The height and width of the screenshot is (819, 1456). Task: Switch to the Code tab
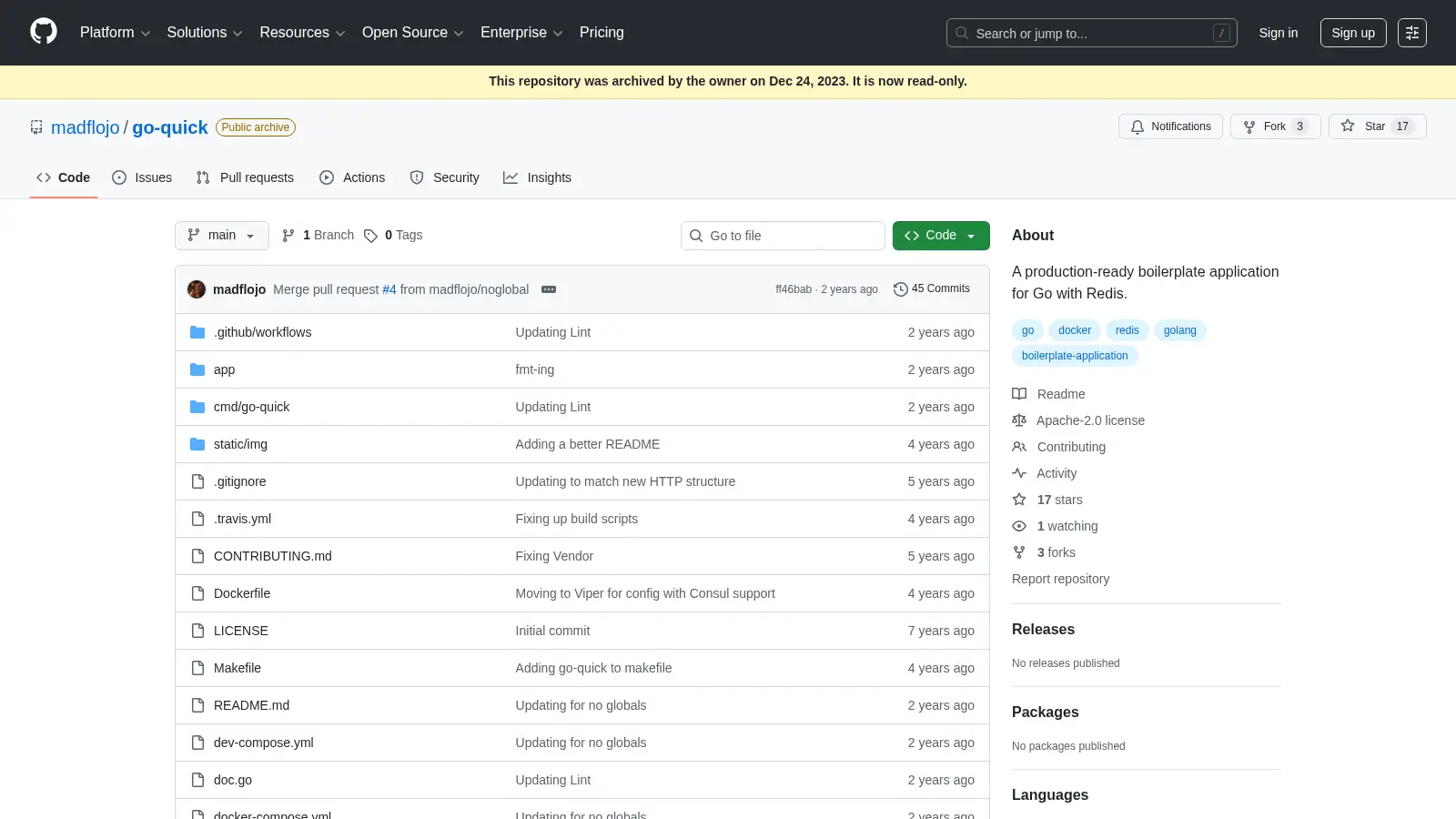click(64, 177)
